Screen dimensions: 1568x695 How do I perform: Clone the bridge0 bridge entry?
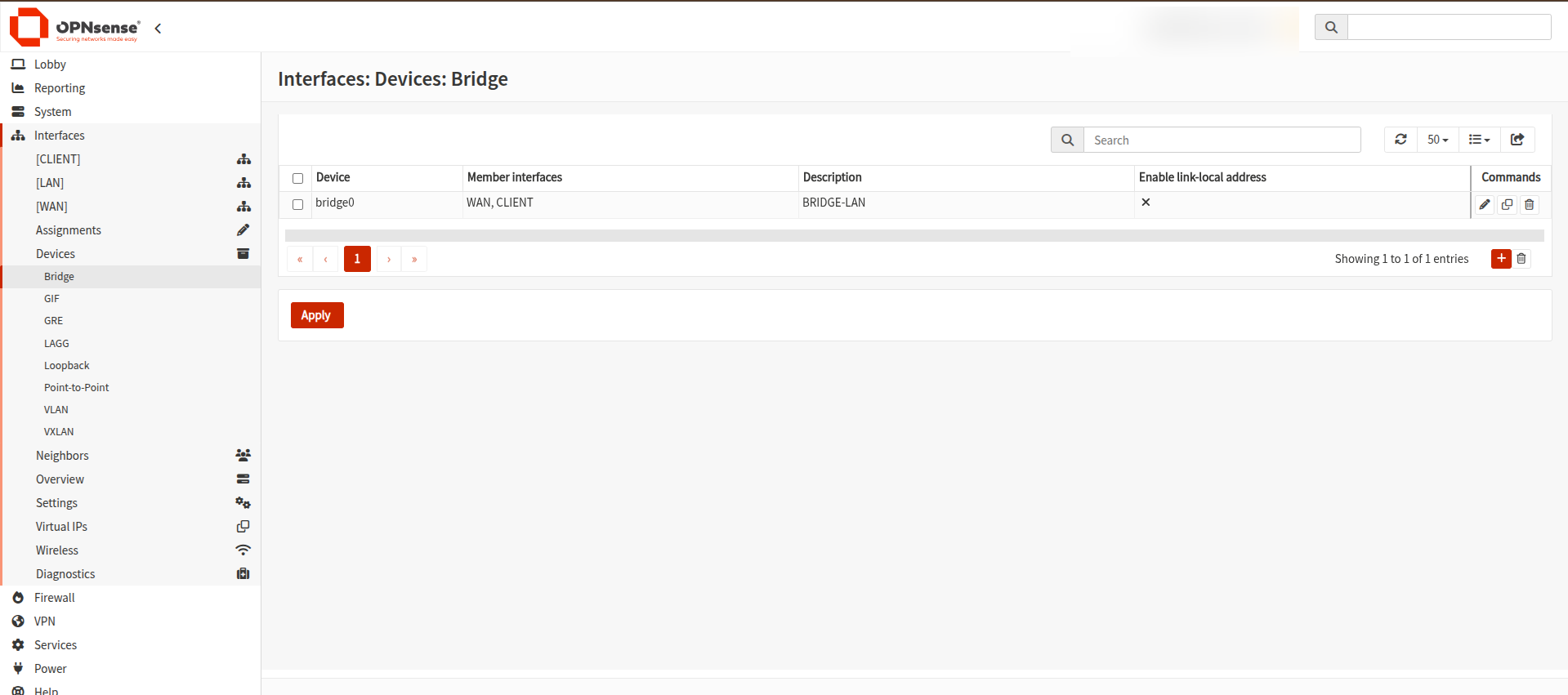[x=1507, y=204]
